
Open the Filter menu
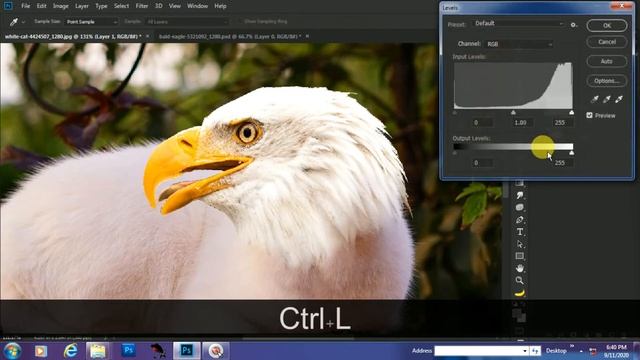[142, 6]
